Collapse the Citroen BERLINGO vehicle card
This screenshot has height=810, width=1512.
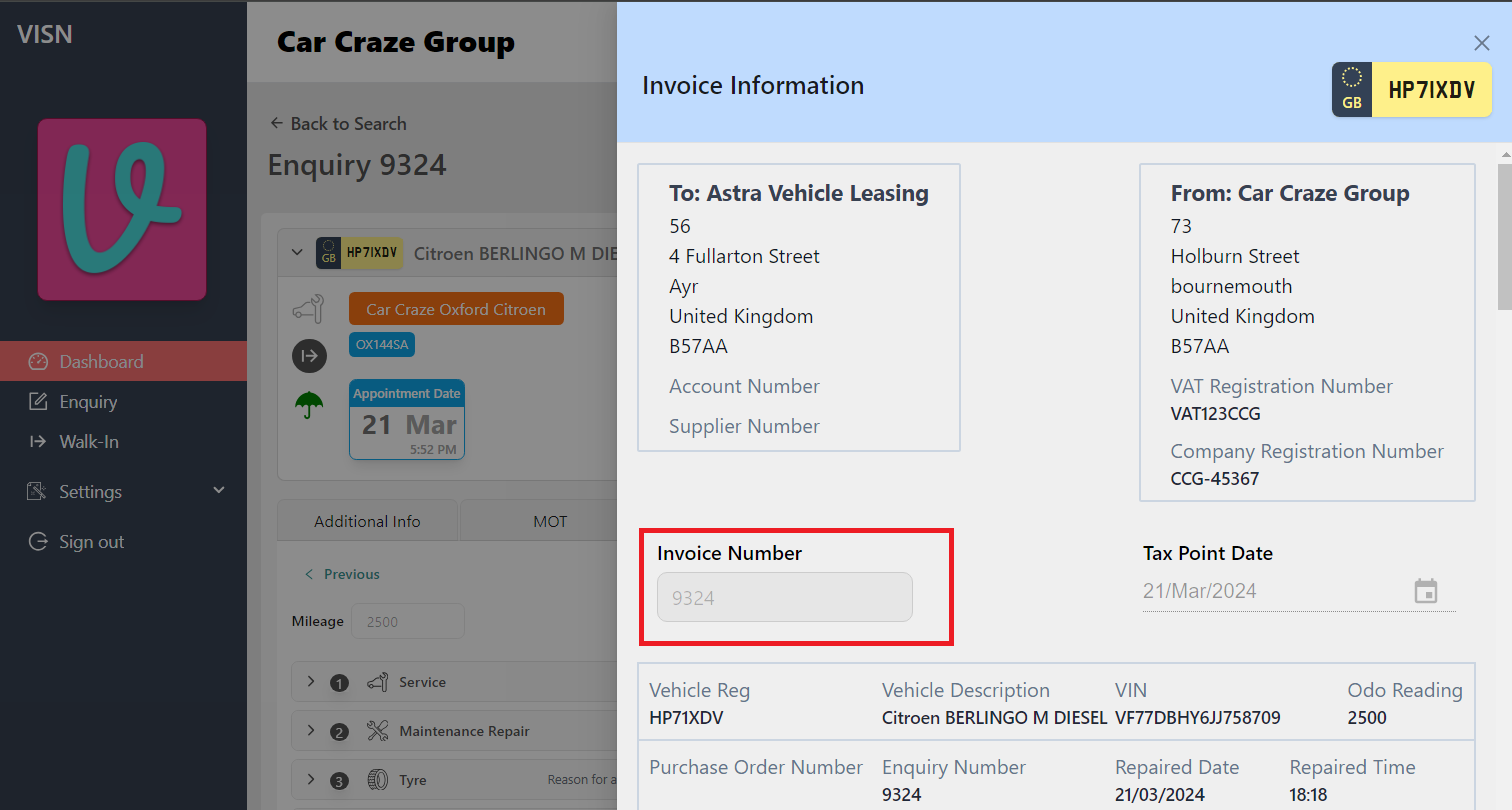[297, 253]
